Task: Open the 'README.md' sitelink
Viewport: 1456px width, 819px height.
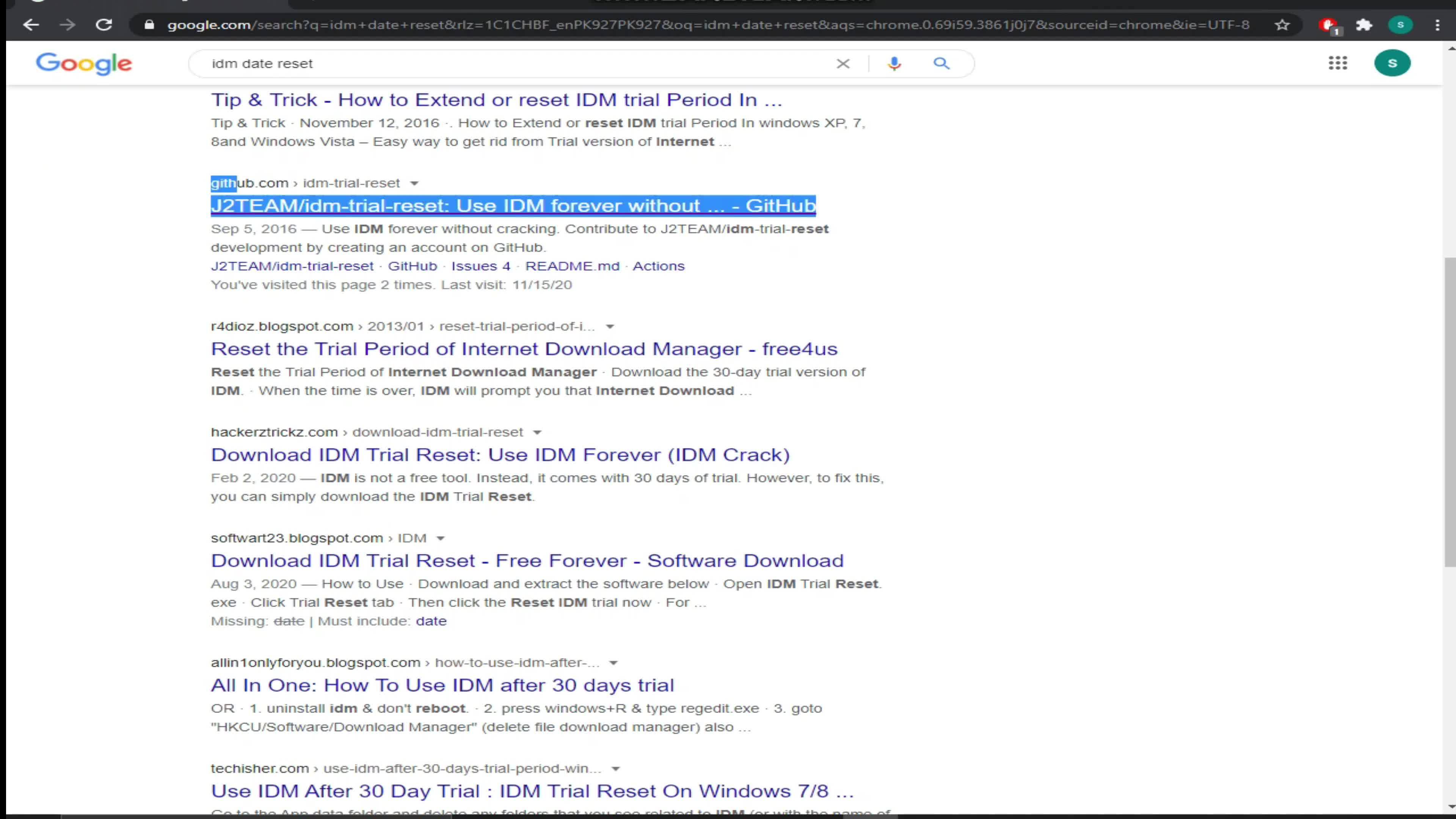Action: point(573,266)
